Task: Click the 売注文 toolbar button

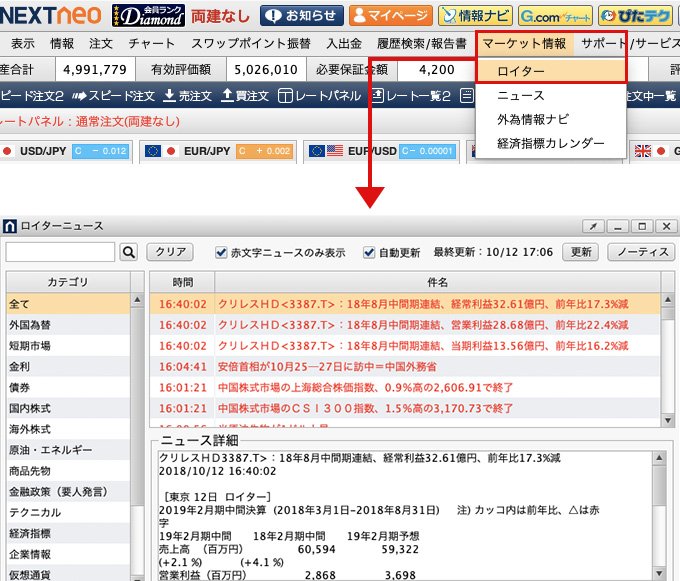Action: [x=188, y=96]
